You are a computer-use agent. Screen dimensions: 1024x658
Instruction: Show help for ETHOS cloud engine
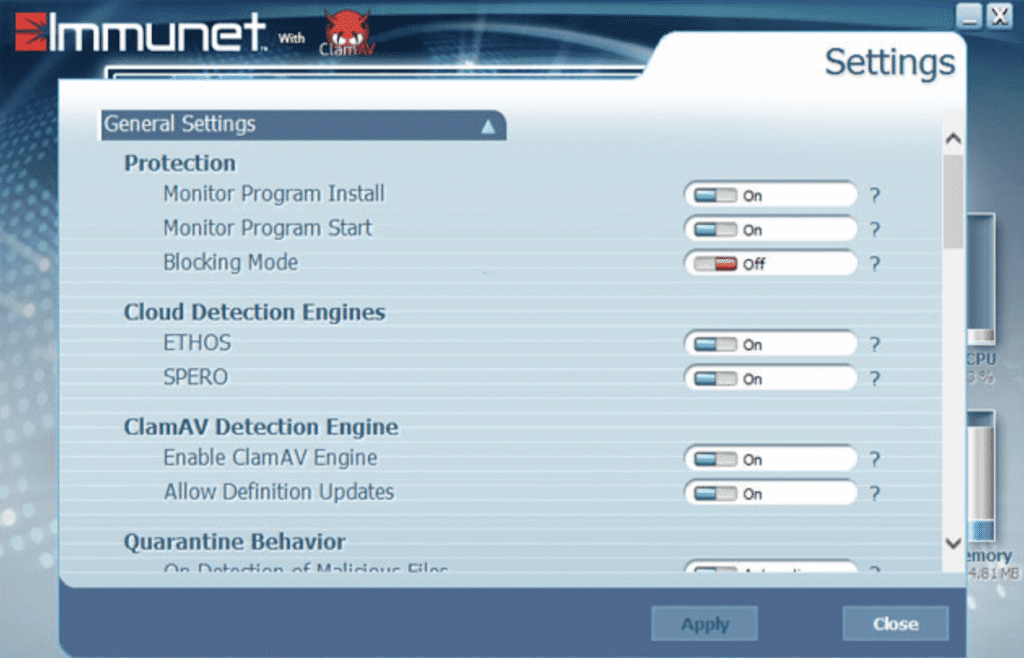coord(874,345)
